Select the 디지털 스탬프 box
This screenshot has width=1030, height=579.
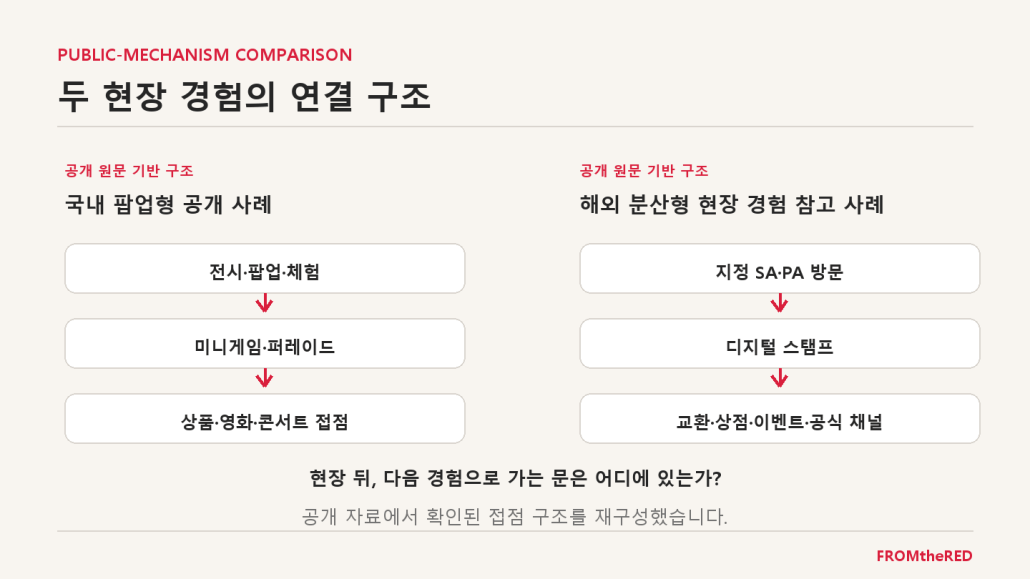(x=780, y=344)
